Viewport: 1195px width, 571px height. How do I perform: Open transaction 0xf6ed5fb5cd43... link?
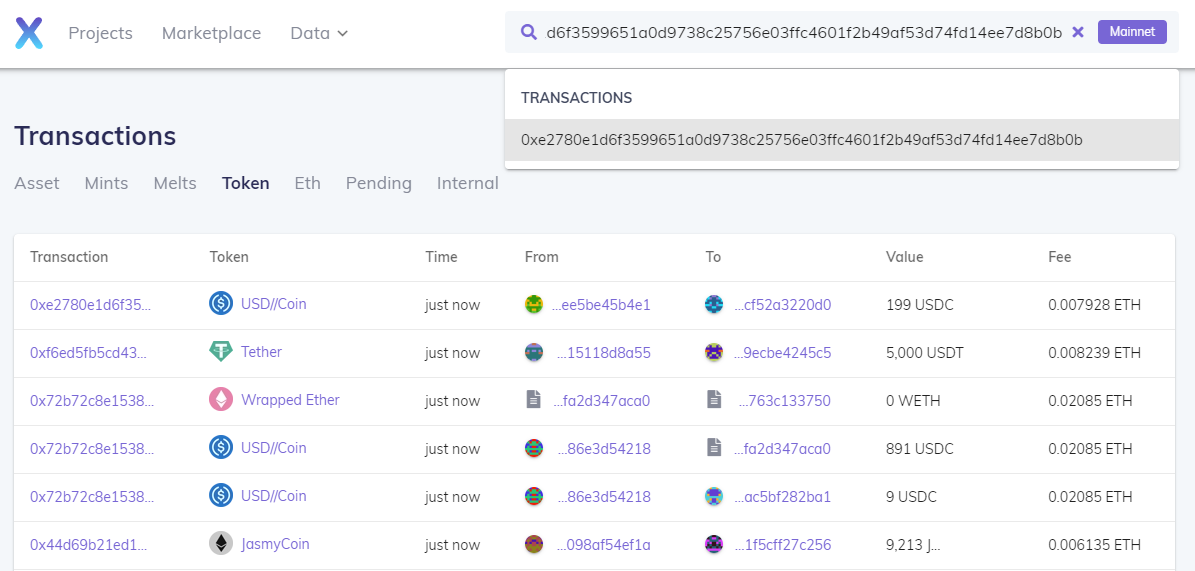pos(90,352)
